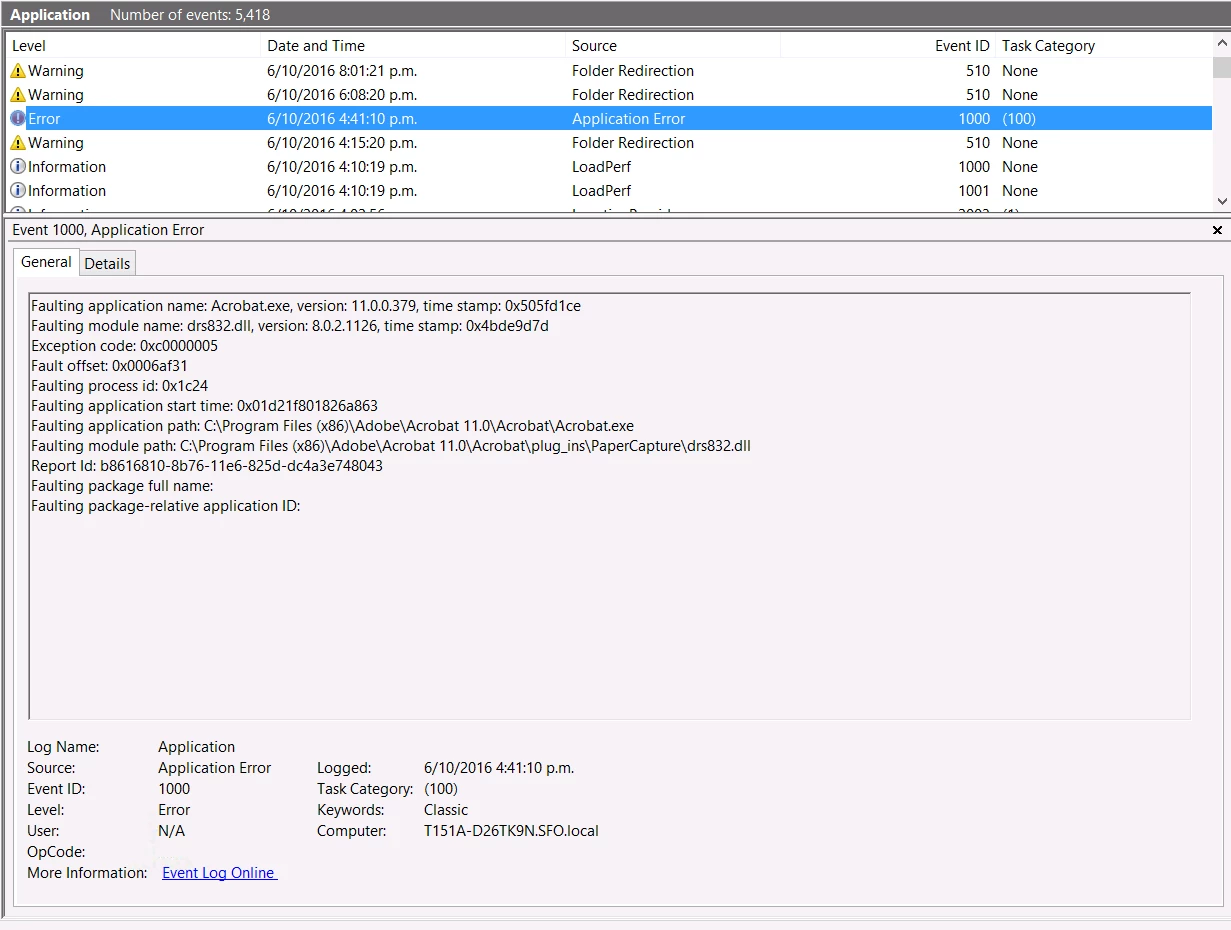
Task: Click the 'Faulting module name: drs832.dll' line
Action: click(x=290, y=326)
